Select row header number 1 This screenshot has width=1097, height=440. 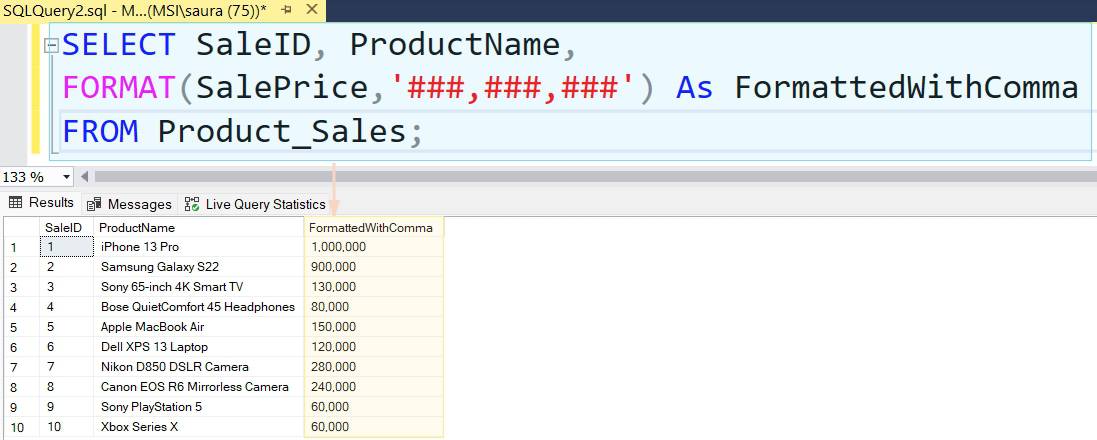coord(22,247)
